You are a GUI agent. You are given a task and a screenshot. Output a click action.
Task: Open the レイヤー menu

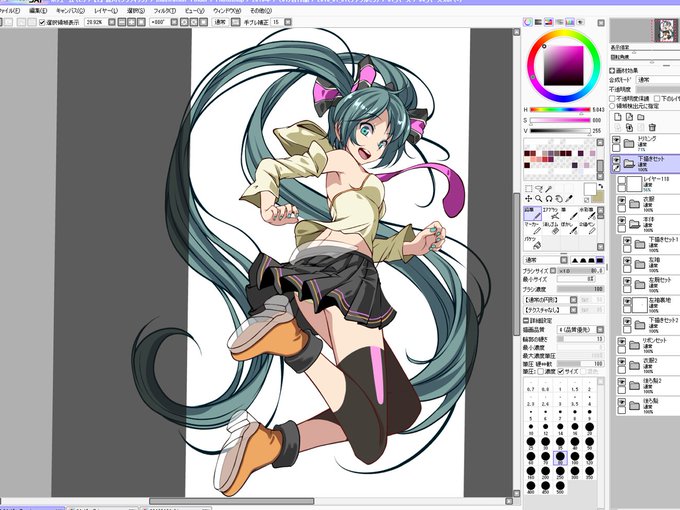click(x=106, y=11)
